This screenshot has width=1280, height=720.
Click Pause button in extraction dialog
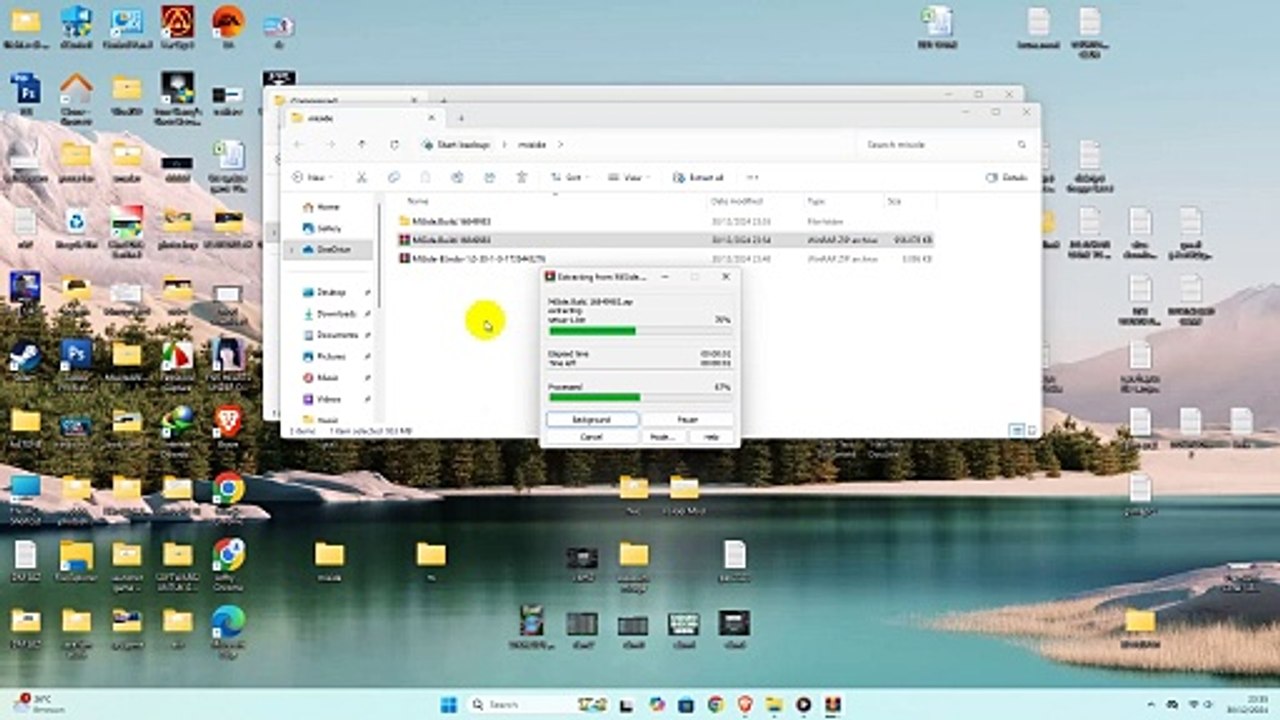(x=687, y=420)
